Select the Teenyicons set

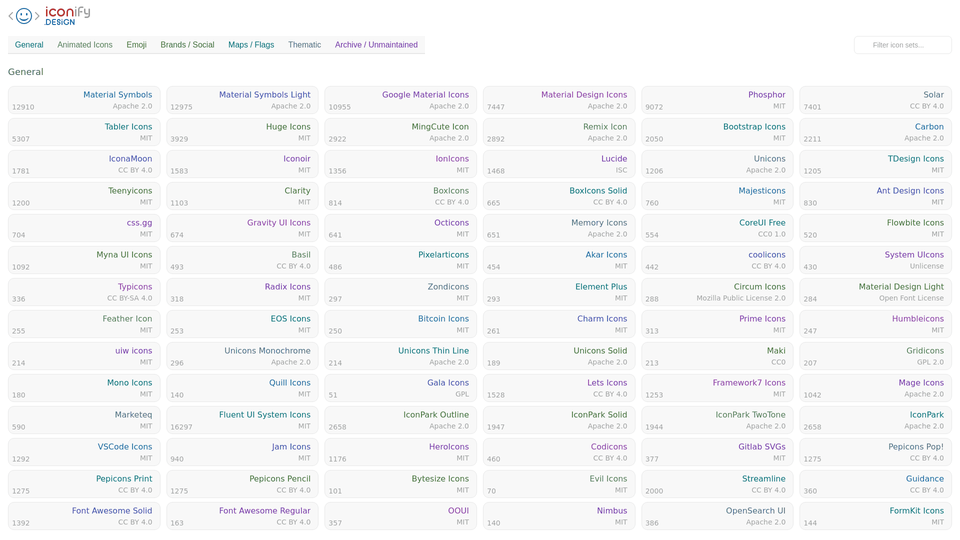tap(84, 196)
